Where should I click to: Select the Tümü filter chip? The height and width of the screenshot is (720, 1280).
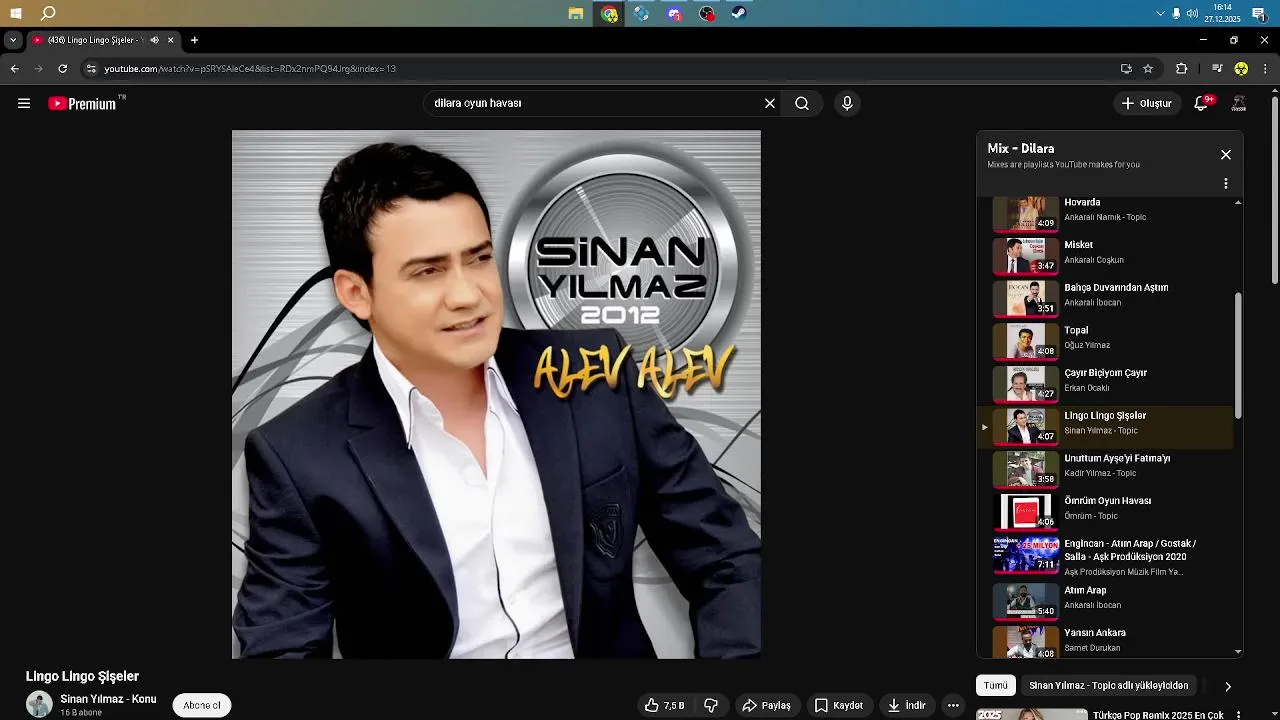tap(996, 685)
